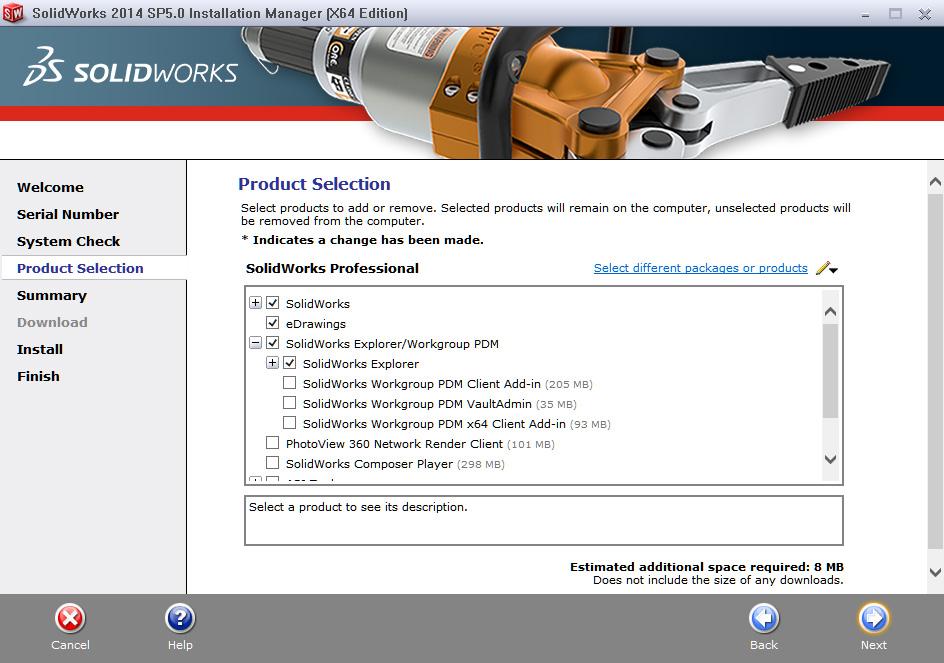Select the 'eDrawings' row text
Viewport: 944px width, 663px height.
coord(315,324)
